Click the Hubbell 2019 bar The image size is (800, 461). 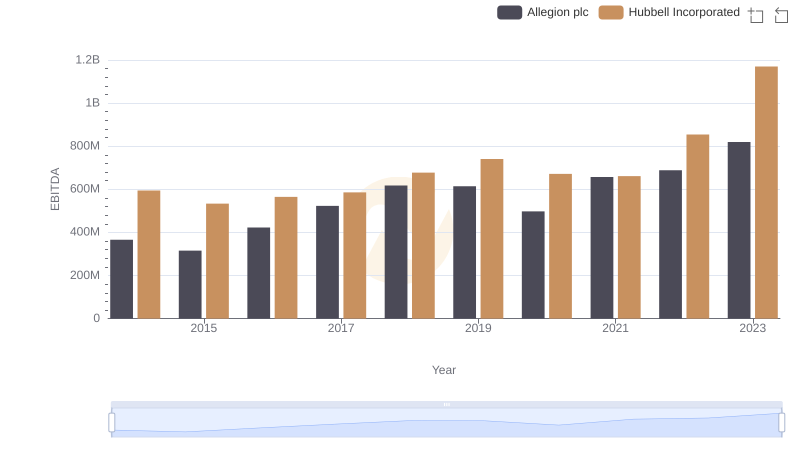pyautogui.click(x=492, y=239)
